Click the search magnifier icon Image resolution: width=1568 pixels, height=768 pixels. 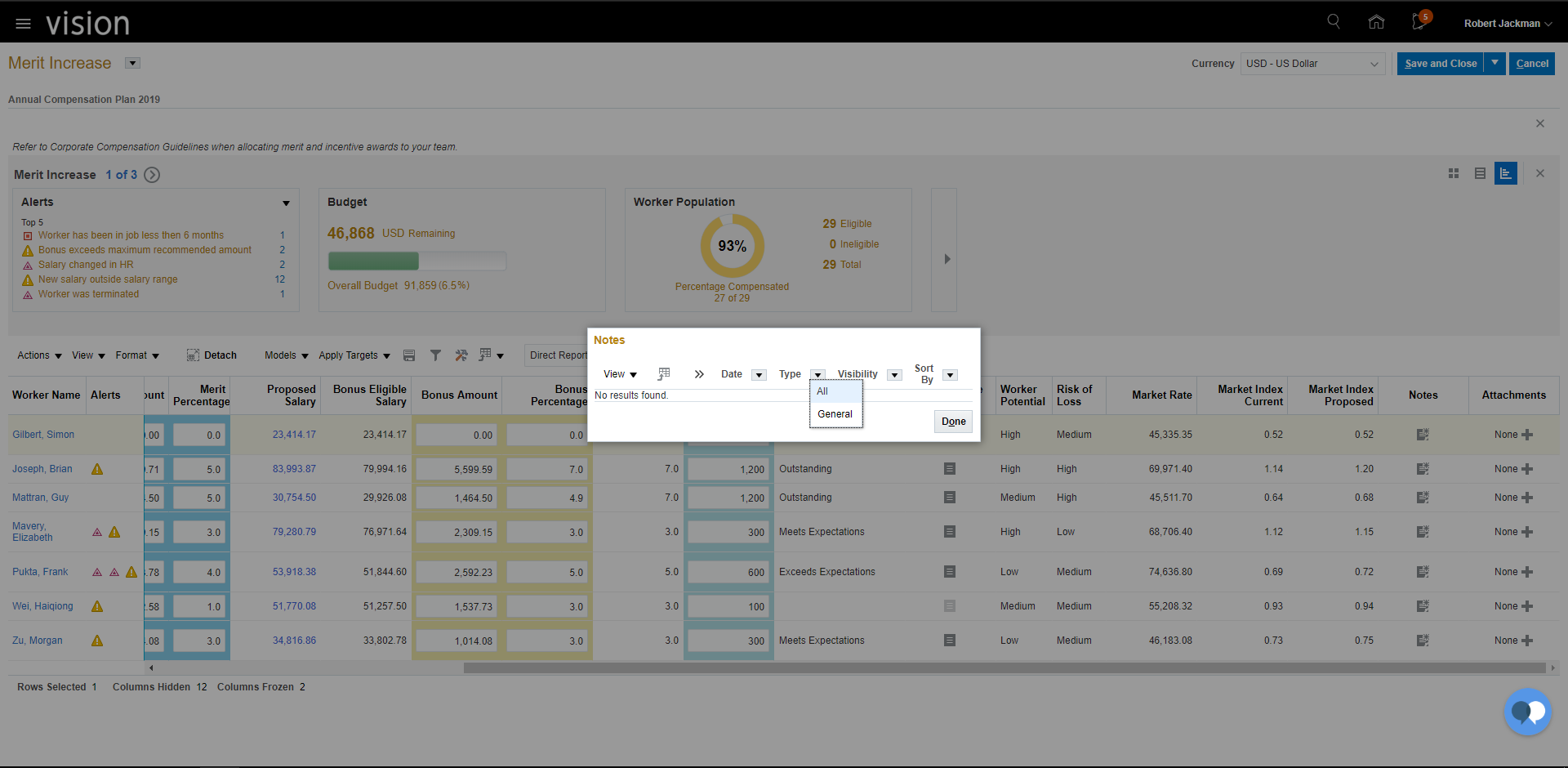coord(1334,22)
